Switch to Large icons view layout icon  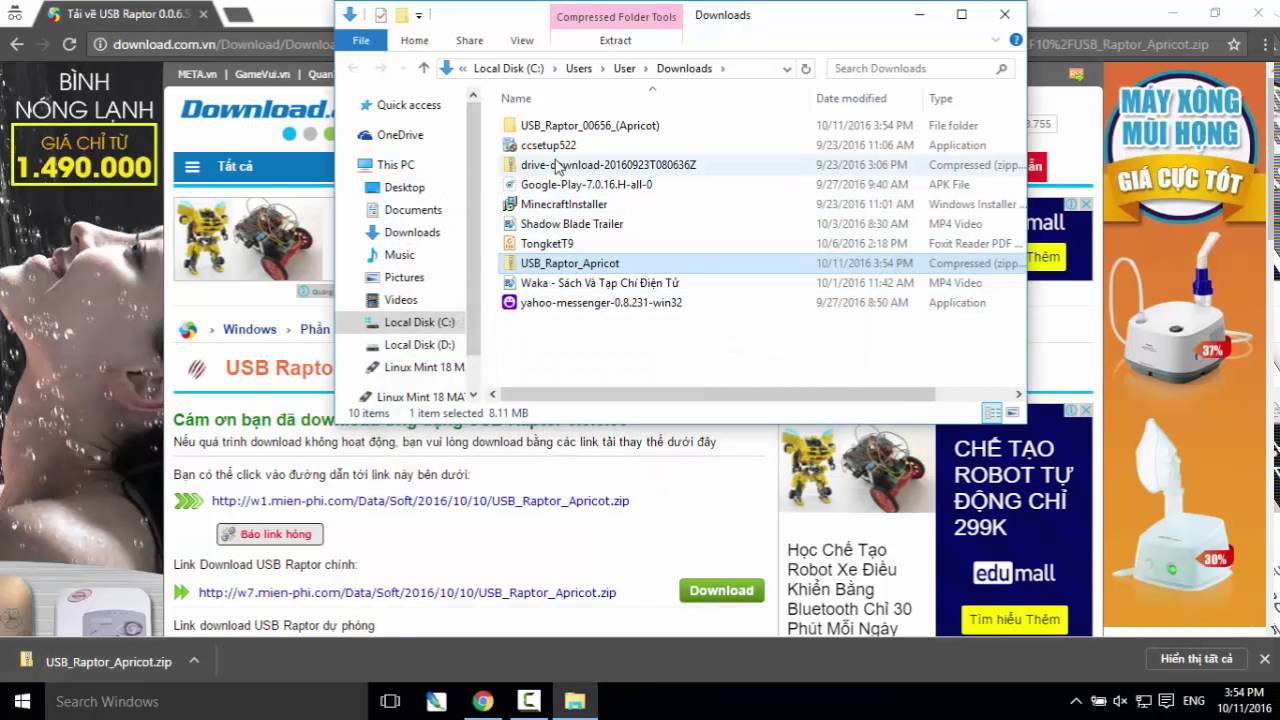click(1013, 412)
